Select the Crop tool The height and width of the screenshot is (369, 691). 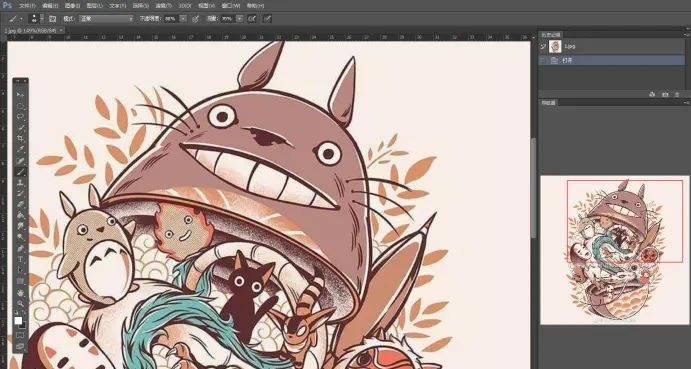click(x=20, y=138)
